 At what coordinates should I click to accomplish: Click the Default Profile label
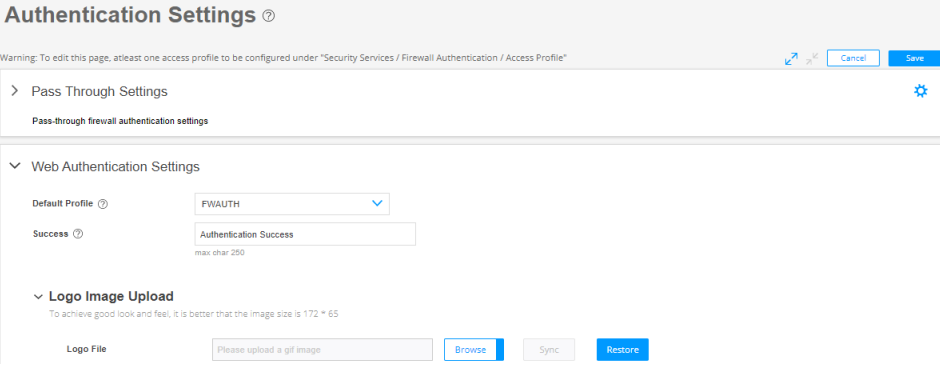point(62,204)
